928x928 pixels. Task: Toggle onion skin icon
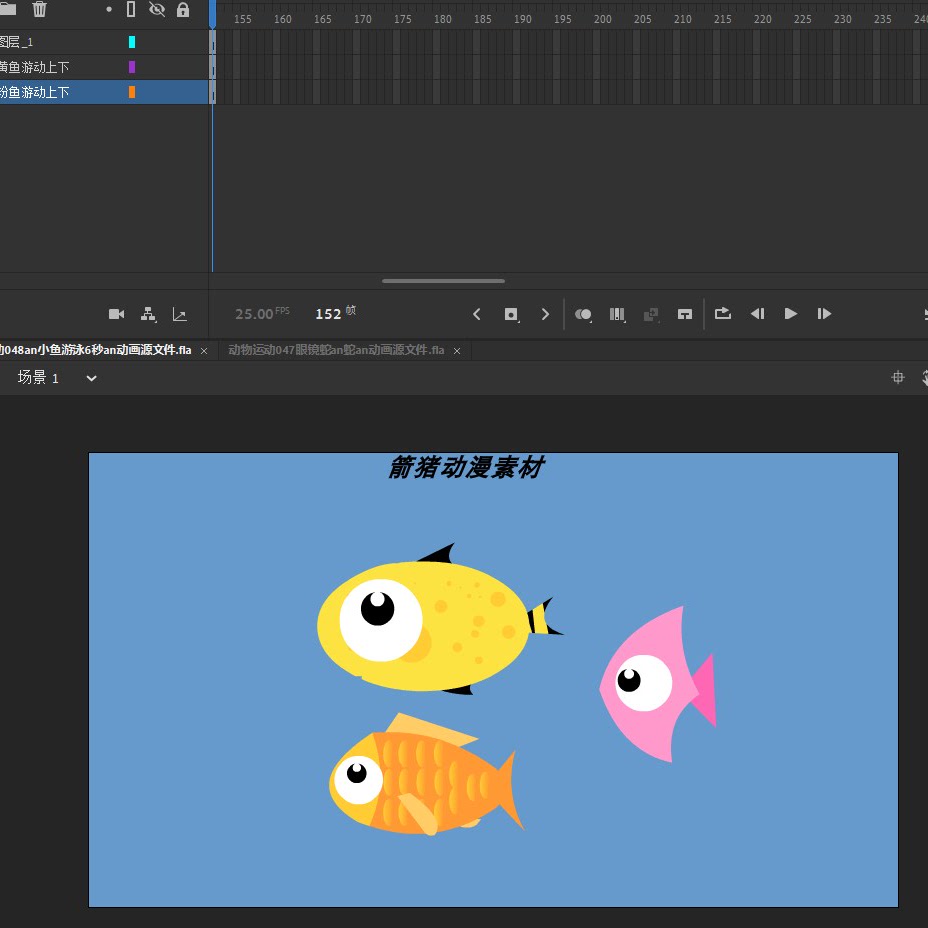coord(583,314)
